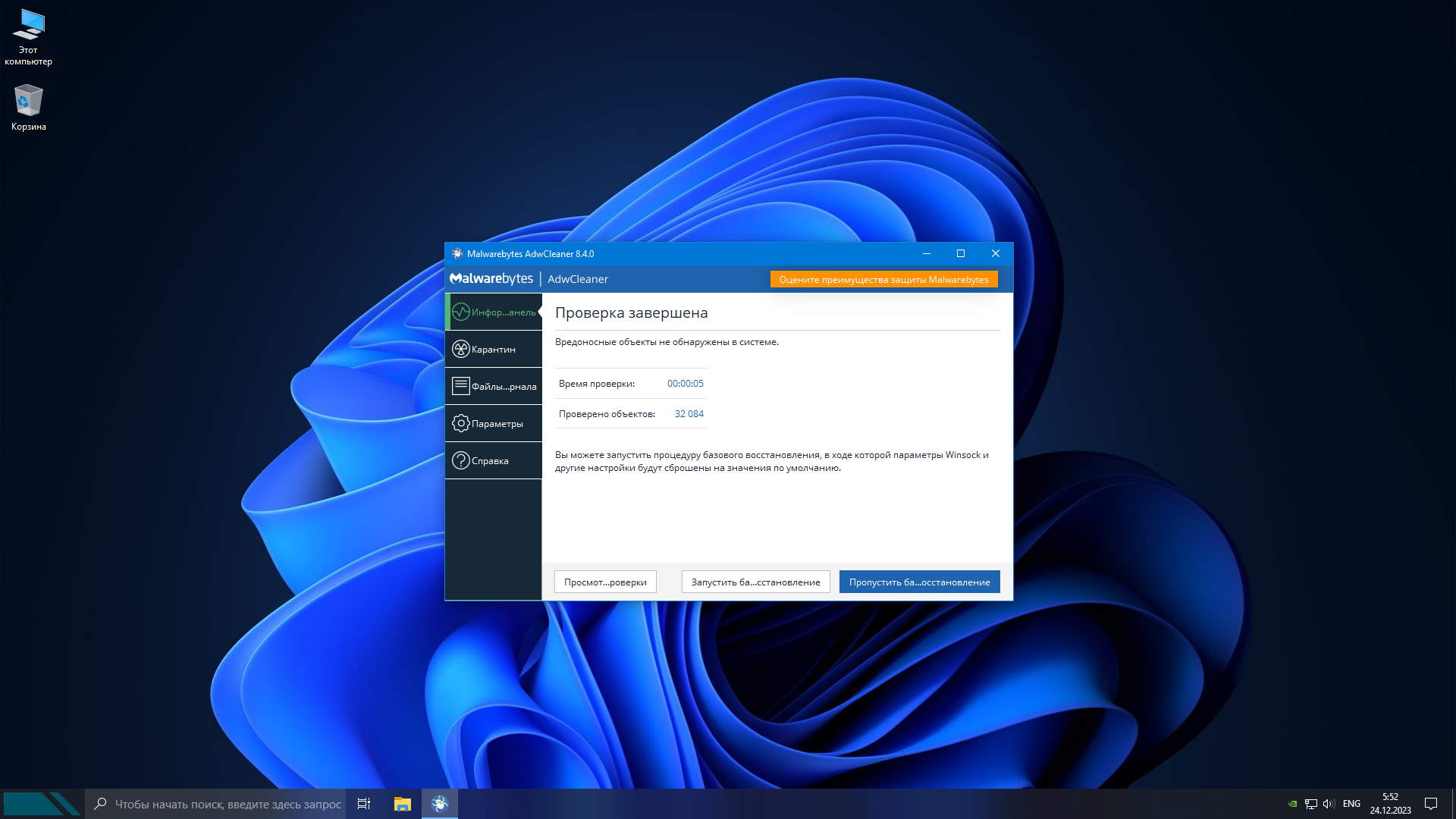Open Task View on the taskbar
This screenshot has height=819, width=1456.
[x=364, y=804]
